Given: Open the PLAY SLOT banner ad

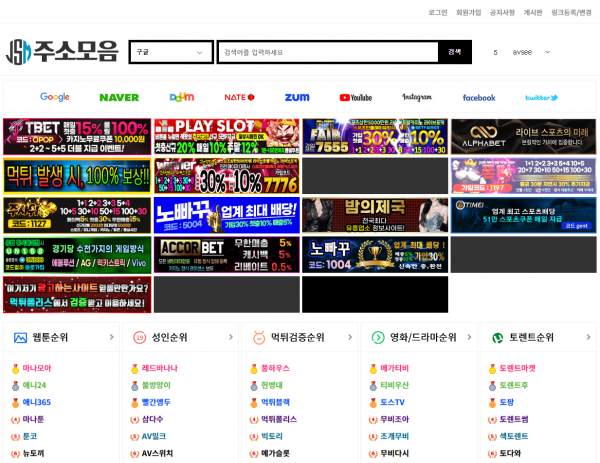Looking at the screenshot, I should click(x=227, y=137).
